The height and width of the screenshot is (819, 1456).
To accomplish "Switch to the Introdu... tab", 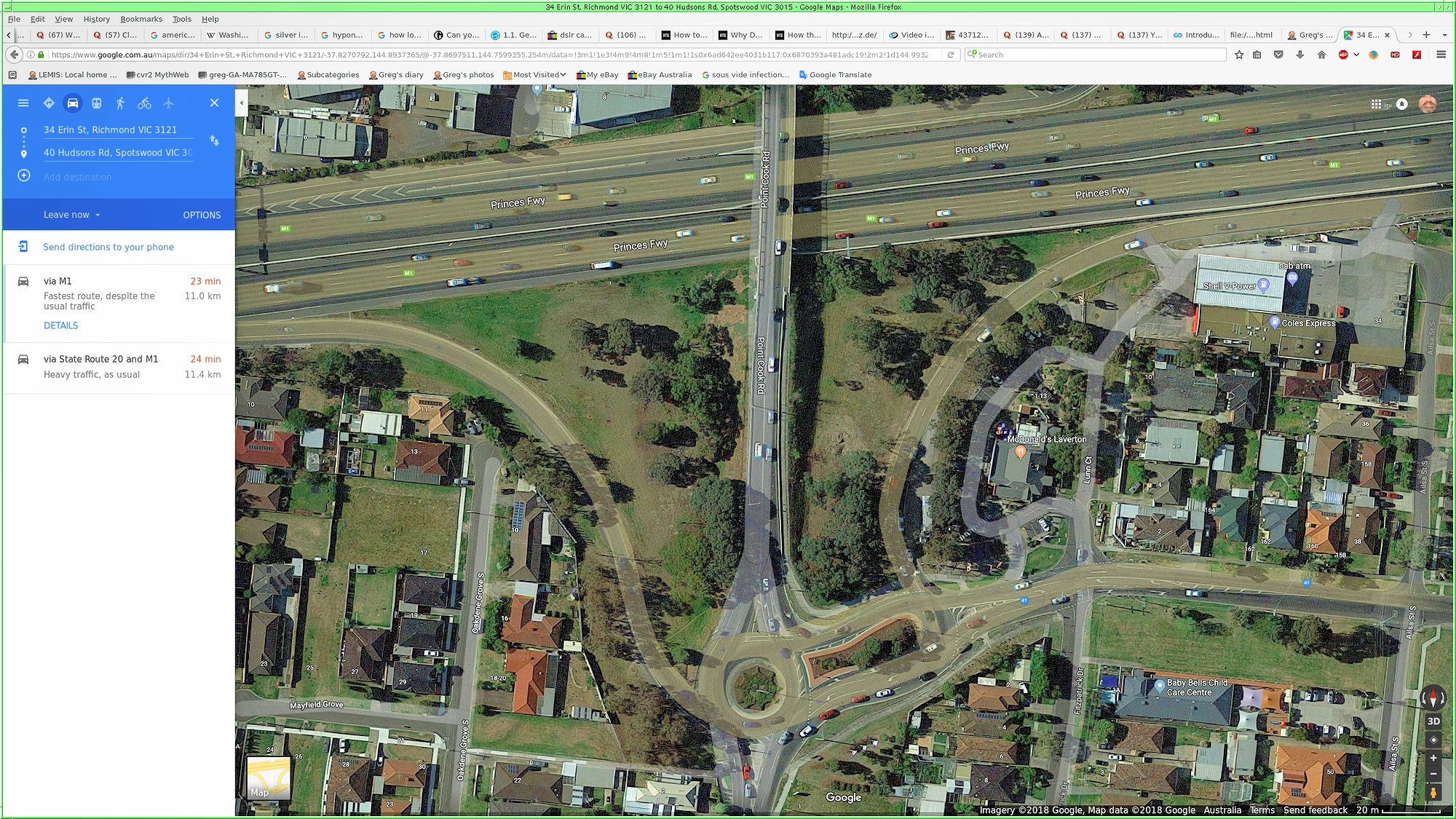I will click(1195, 34).
